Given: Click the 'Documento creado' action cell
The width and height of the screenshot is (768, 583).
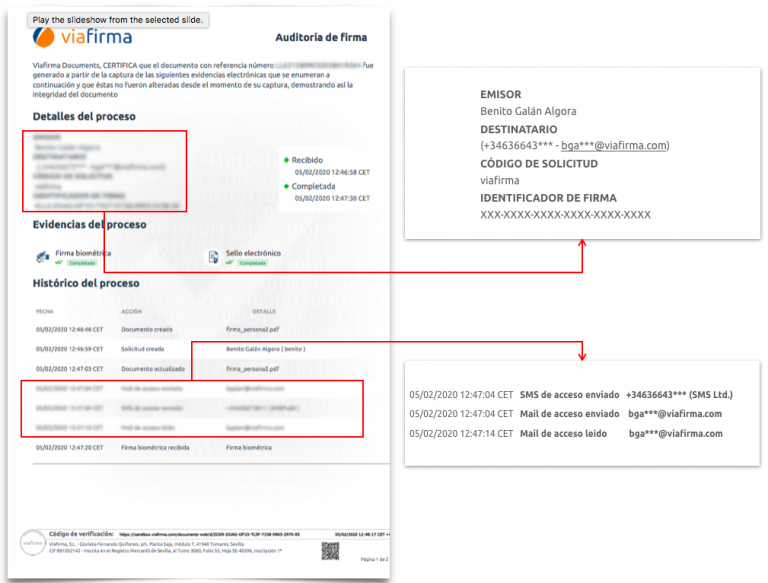Looking at the screenshot, I should click(146, 330).
